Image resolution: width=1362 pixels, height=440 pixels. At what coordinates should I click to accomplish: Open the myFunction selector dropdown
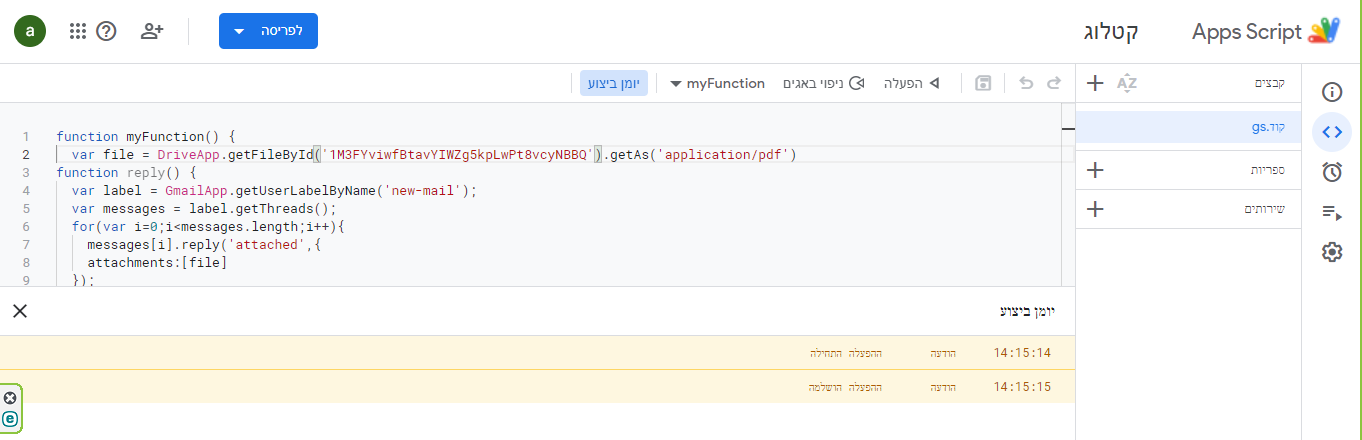[717, 83]
